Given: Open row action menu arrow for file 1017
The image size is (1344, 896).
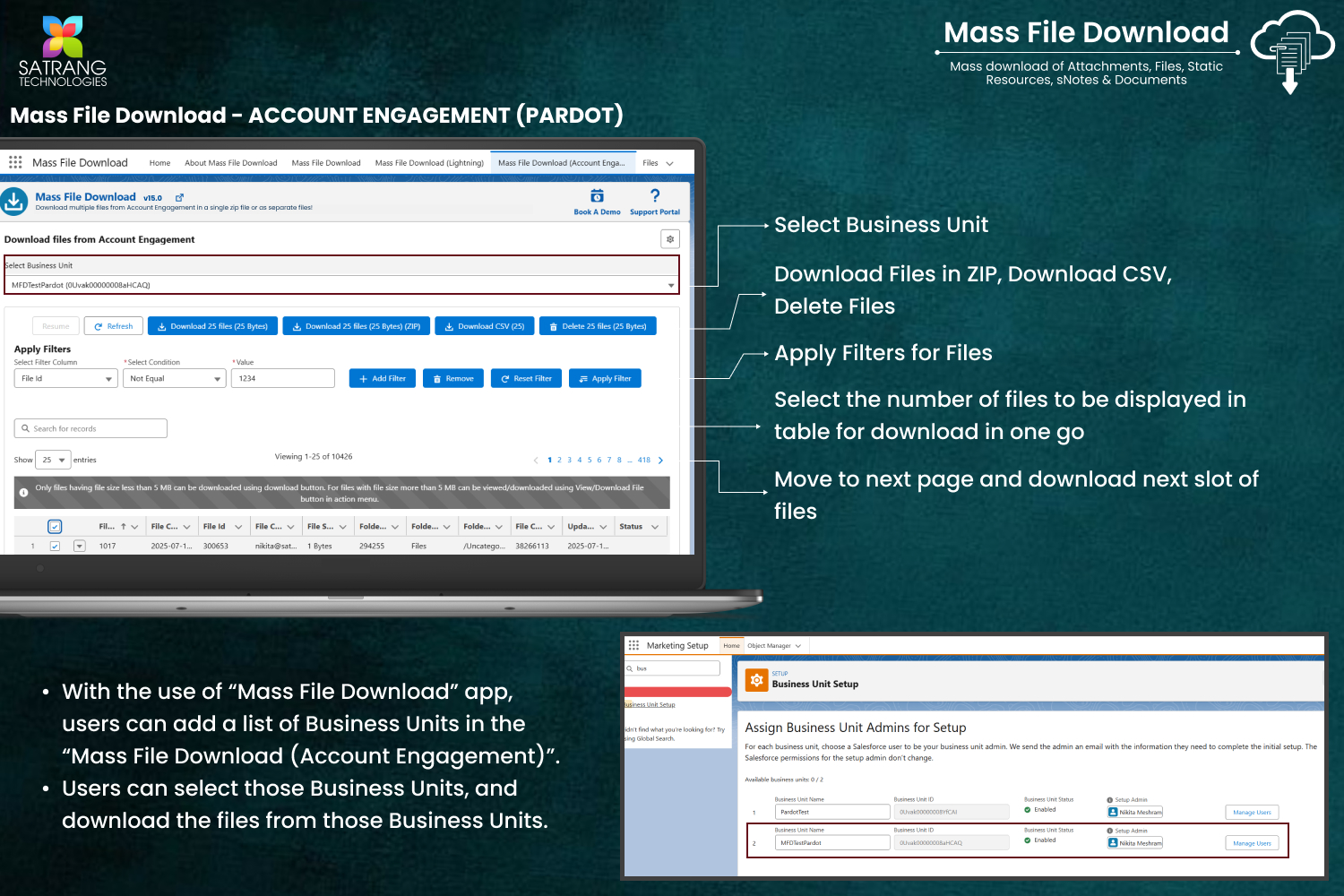Looking at the screenshot, I should coord(79,546).
